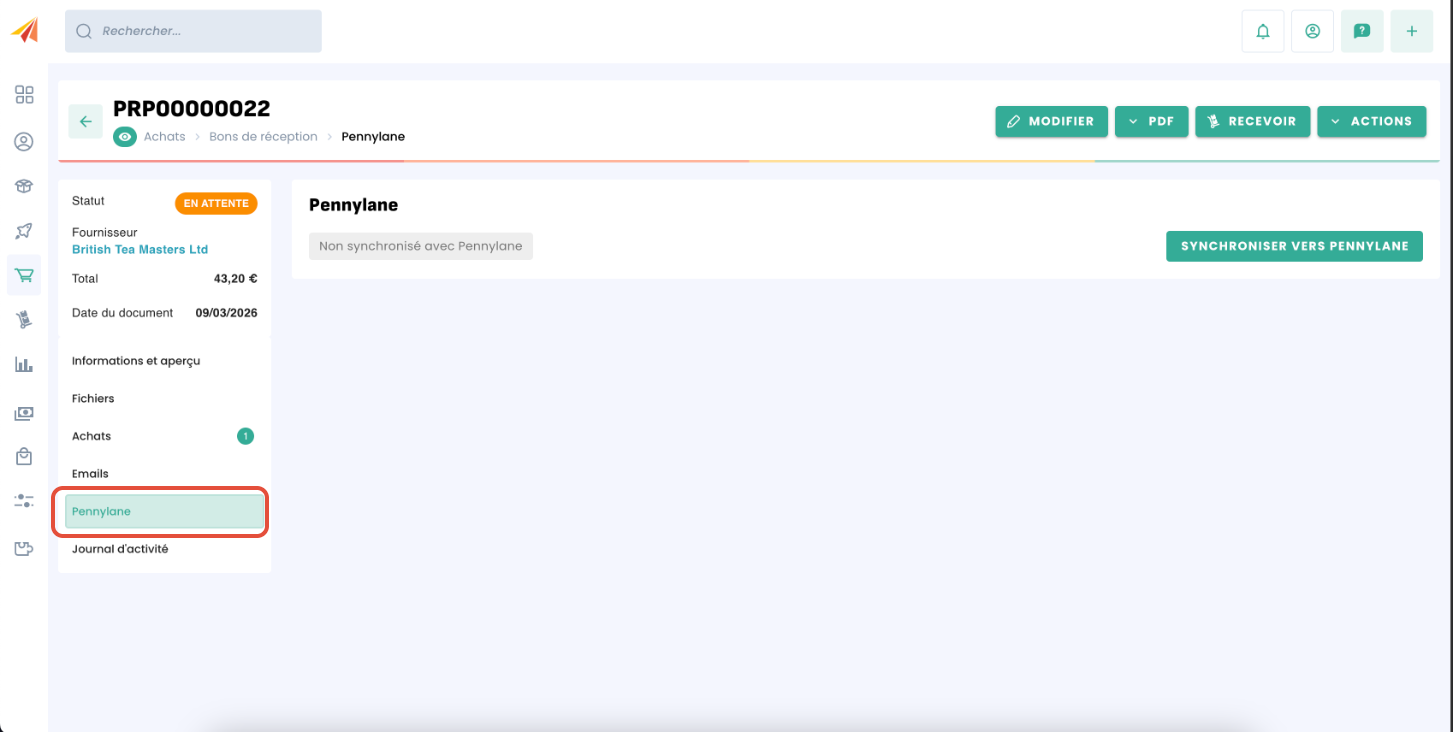Open the contacts person icon in sidebar

point(24,142)
